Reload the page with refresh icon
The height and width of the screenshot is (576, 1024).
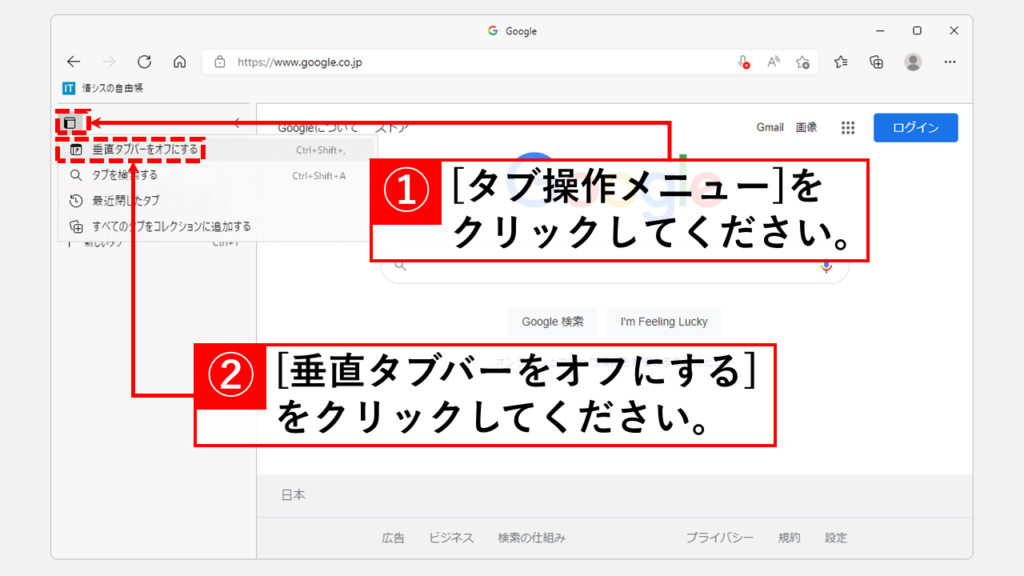144,61
